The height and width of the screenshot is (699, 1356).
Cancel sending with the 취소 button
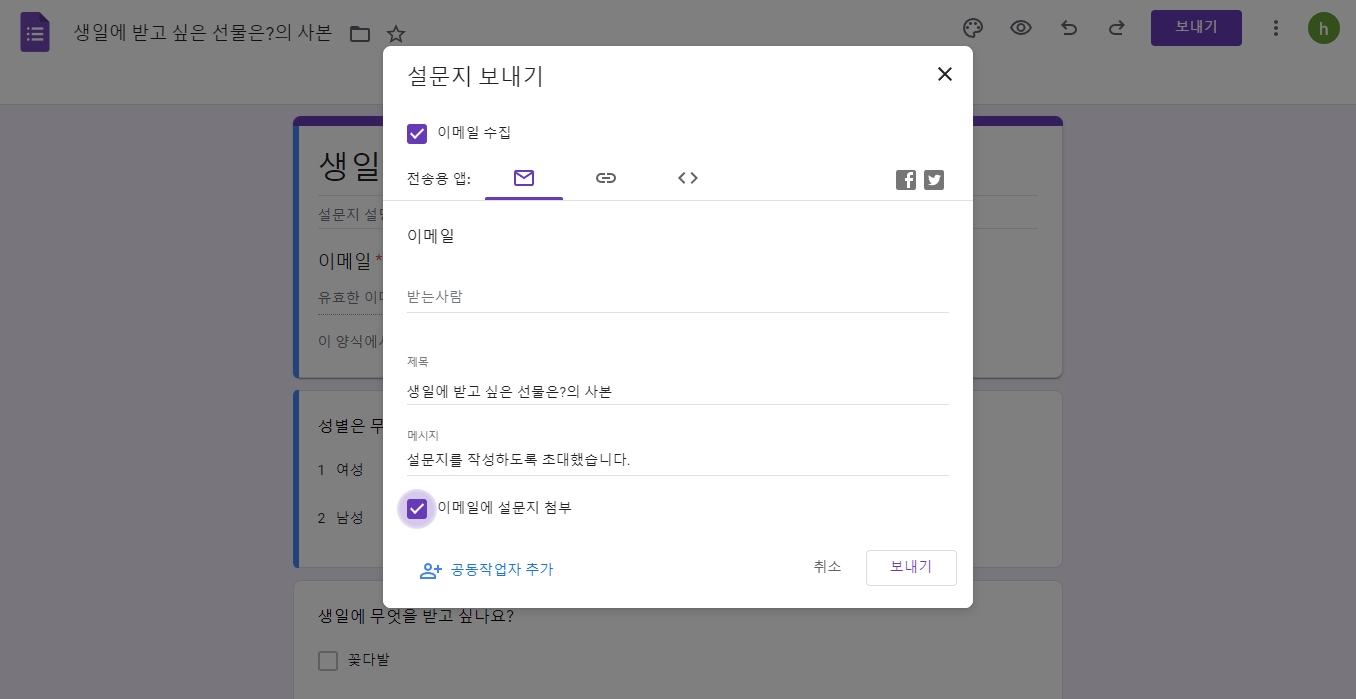coord(827,567)
